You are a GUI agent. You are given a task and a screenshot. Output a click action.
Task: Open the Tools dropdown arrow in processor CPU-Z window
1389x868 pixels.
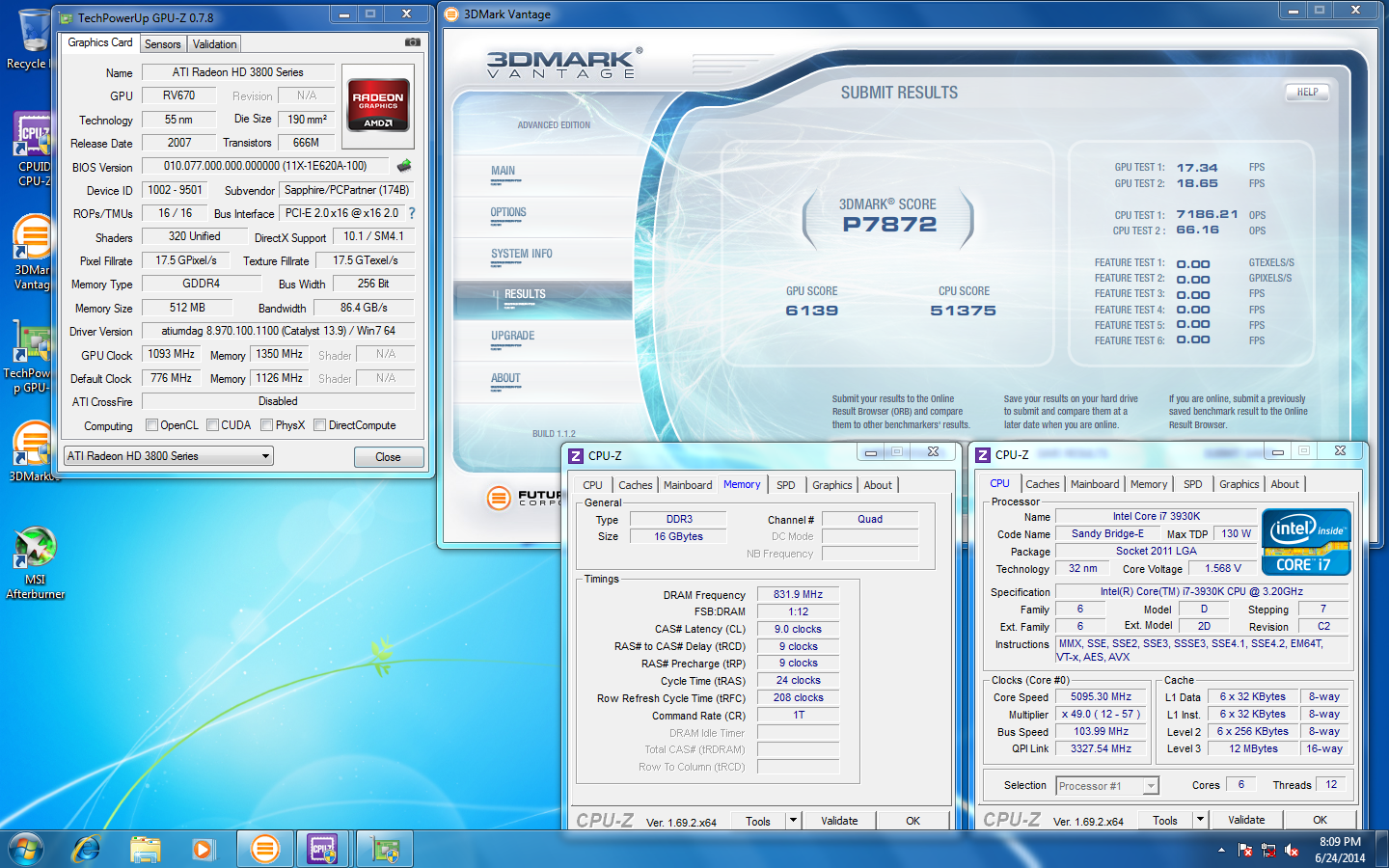1200,820
